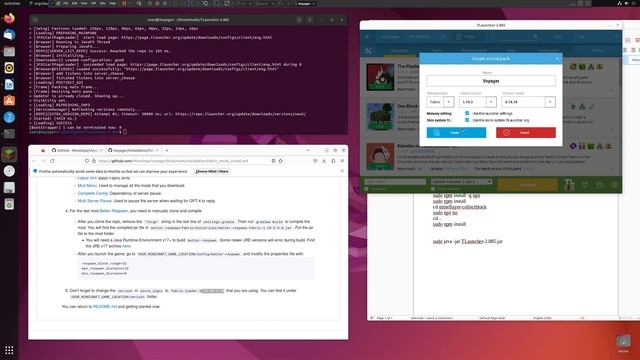Open the Better Respawn link
Image resolution: width=640 pixels, height=360 pixels.
coord(114,211)
